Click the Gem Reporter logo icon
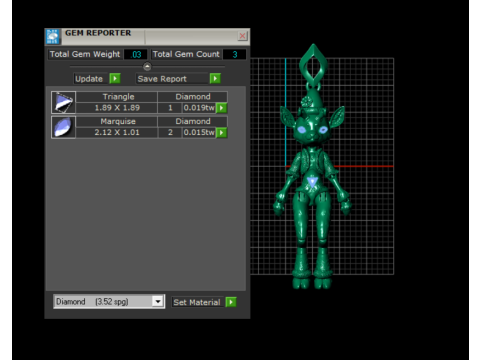 pyautogui.click(x=53, y=36)
